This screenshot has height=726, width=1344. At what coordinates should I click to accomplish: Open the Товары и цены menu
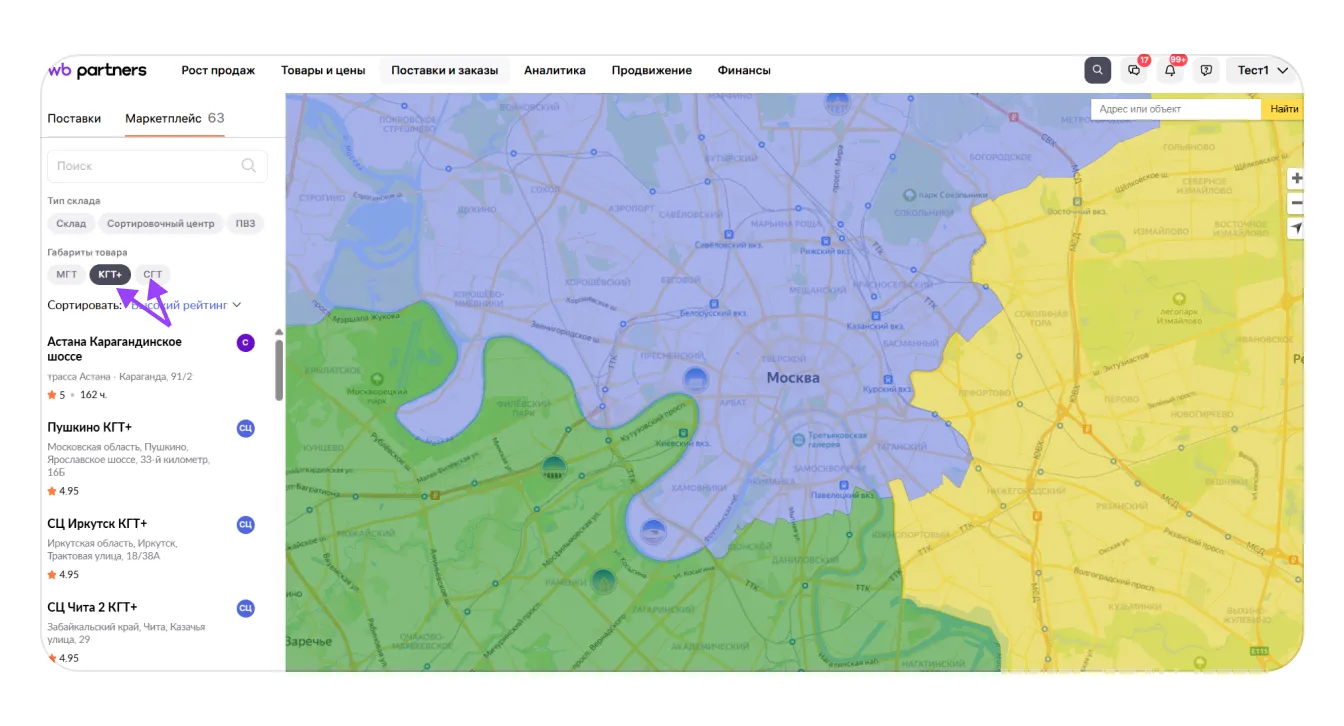click(323, 70)
